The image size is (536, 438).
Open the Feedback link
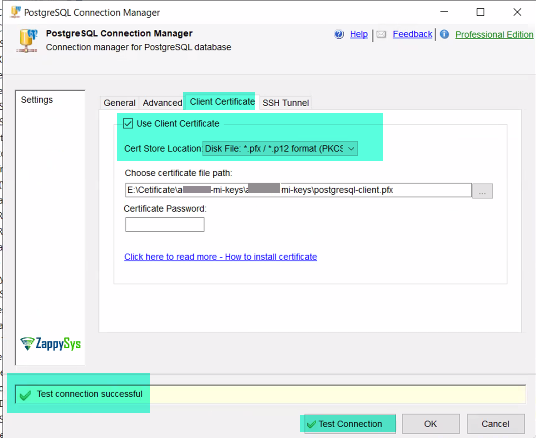coord(412,34)
